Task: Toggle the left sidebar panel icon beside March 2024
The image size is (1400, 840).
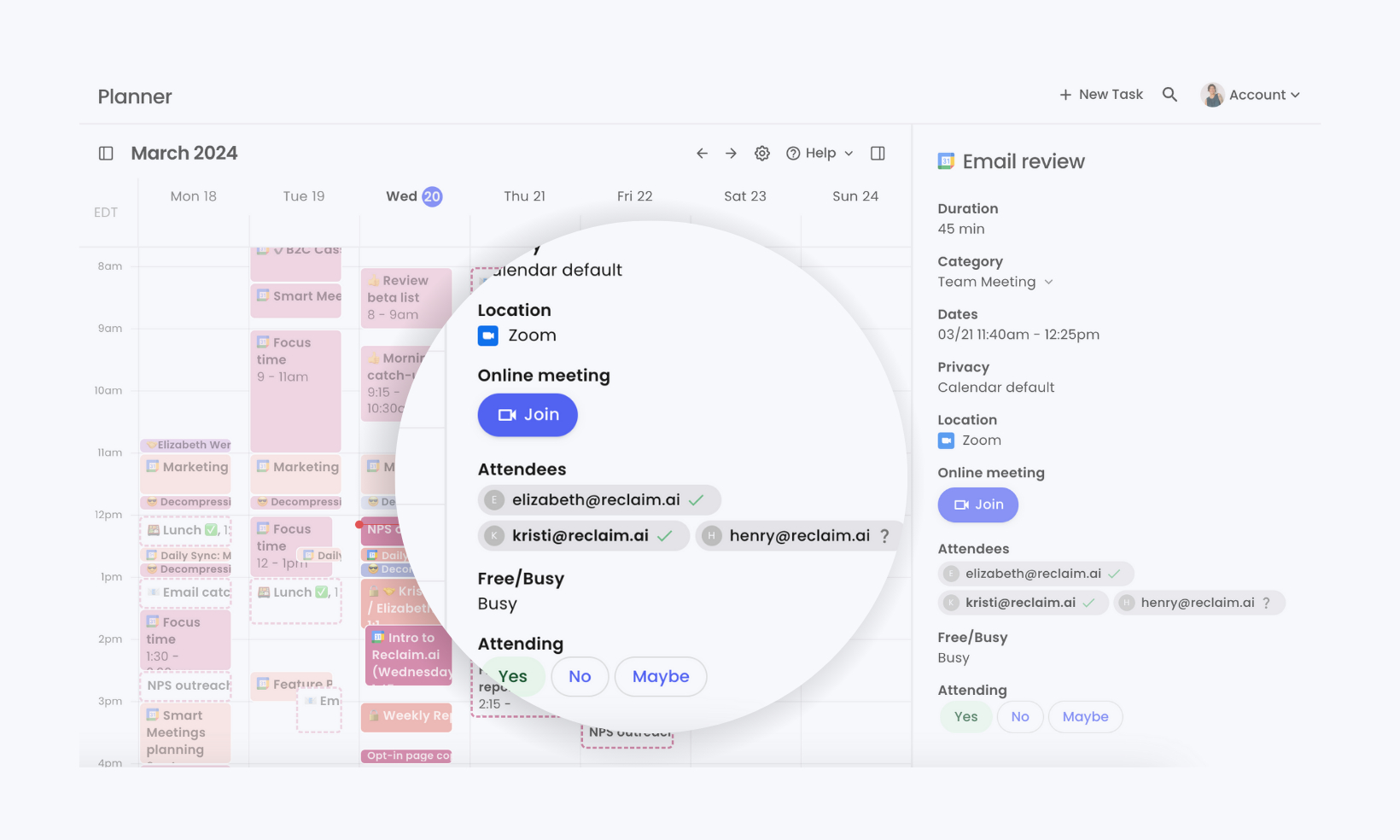Action: (x=106, y=154)
